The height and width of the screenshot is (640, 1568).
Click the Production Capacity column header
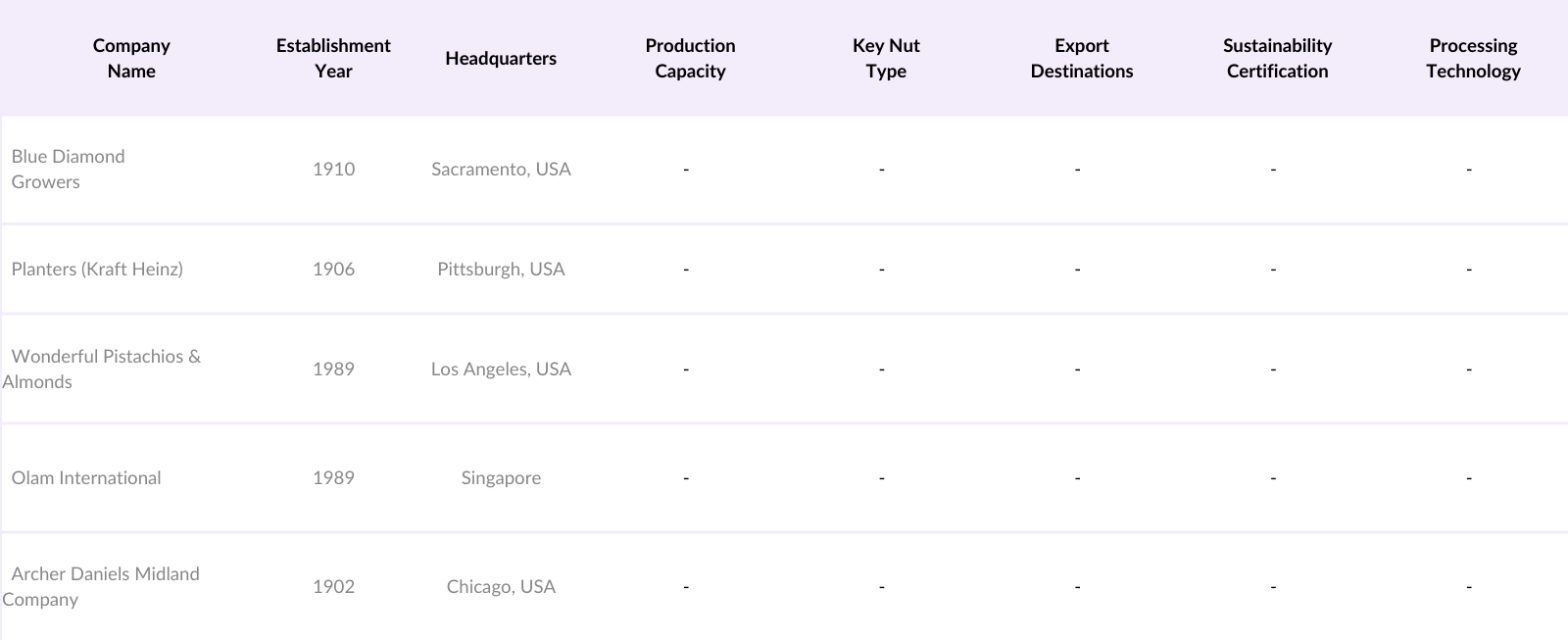(690, 58)
